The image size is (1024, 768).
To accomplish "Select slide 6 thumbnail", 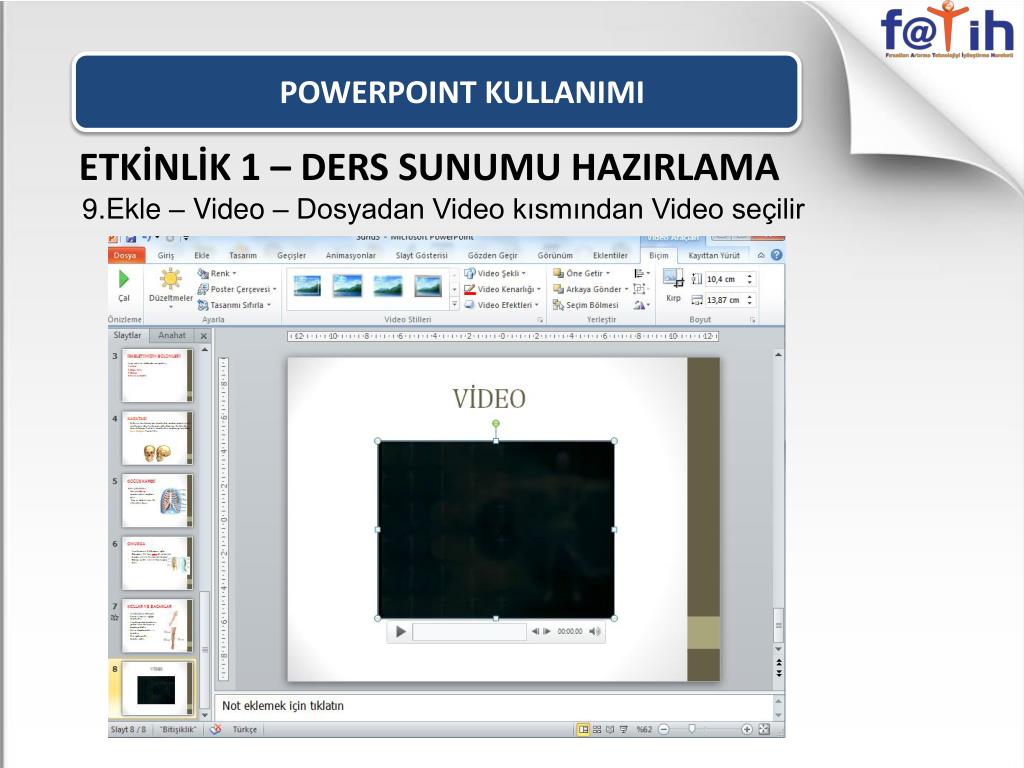I will click(x=157, y=564).
